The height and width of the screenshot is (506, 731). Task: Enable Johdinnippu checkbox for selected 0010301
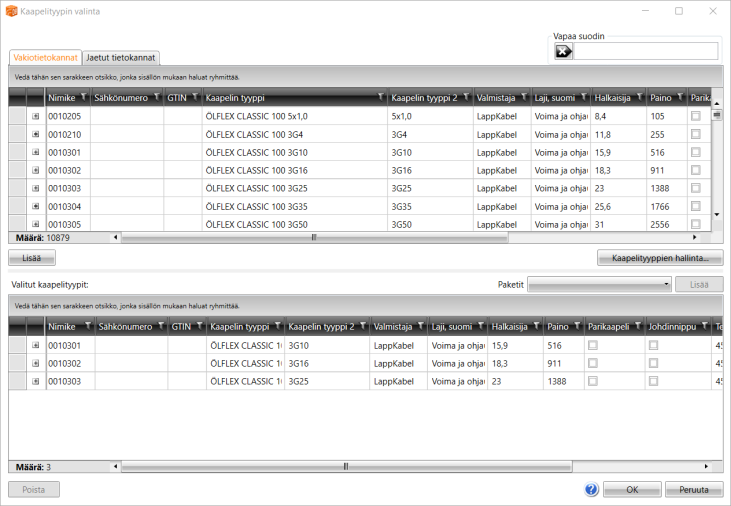click(653, 345)
